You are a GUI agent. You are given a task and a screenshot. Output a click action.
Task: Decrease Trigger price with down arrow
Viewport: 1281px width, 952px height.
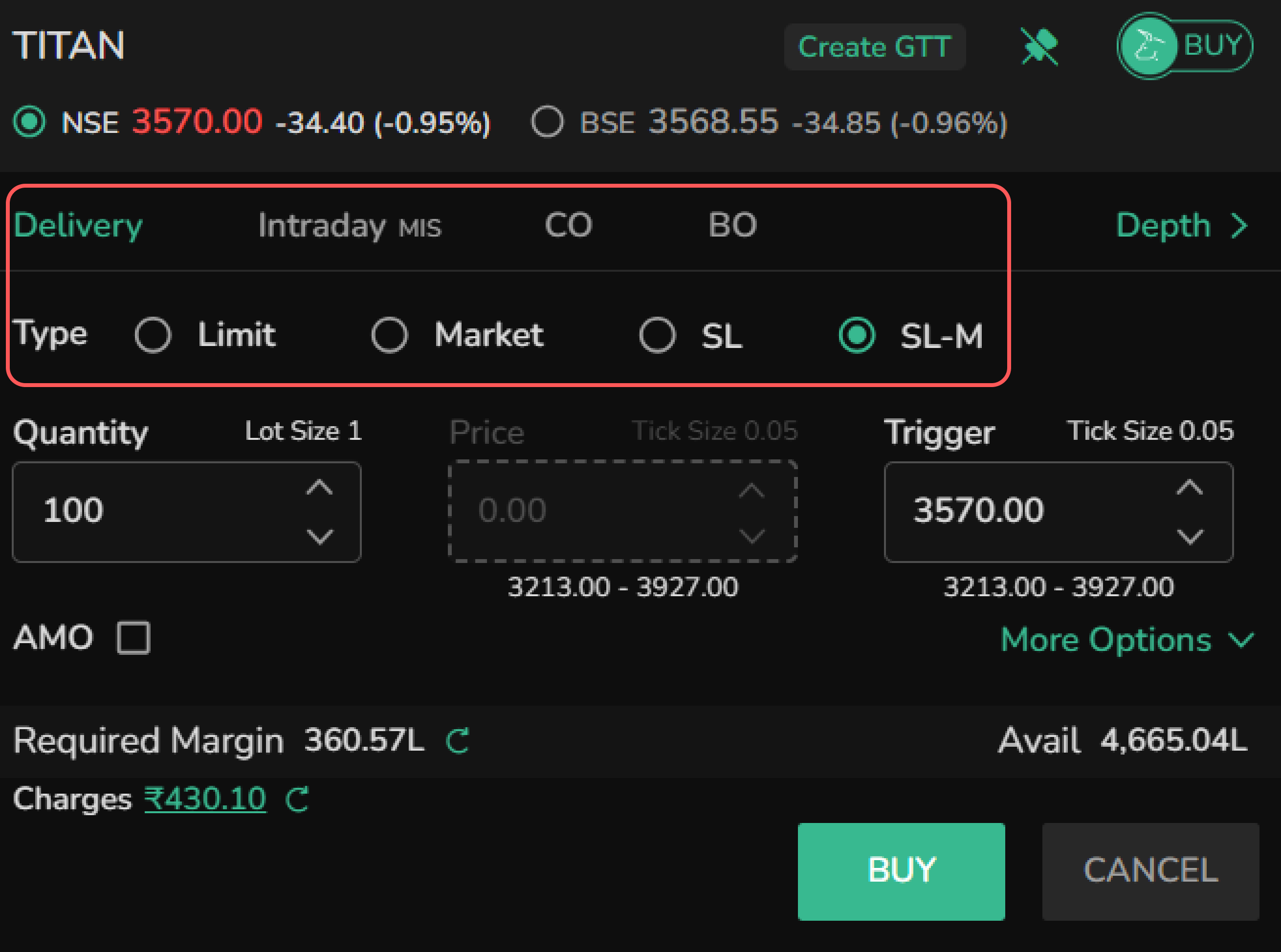(1190, 537)
